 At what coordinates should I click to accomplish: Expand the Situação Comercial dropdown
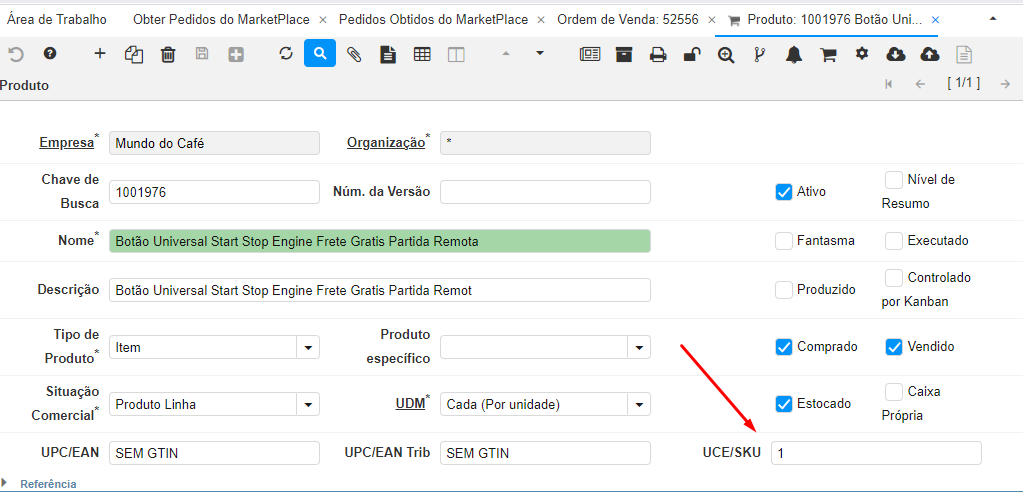[x=307, y=405]
